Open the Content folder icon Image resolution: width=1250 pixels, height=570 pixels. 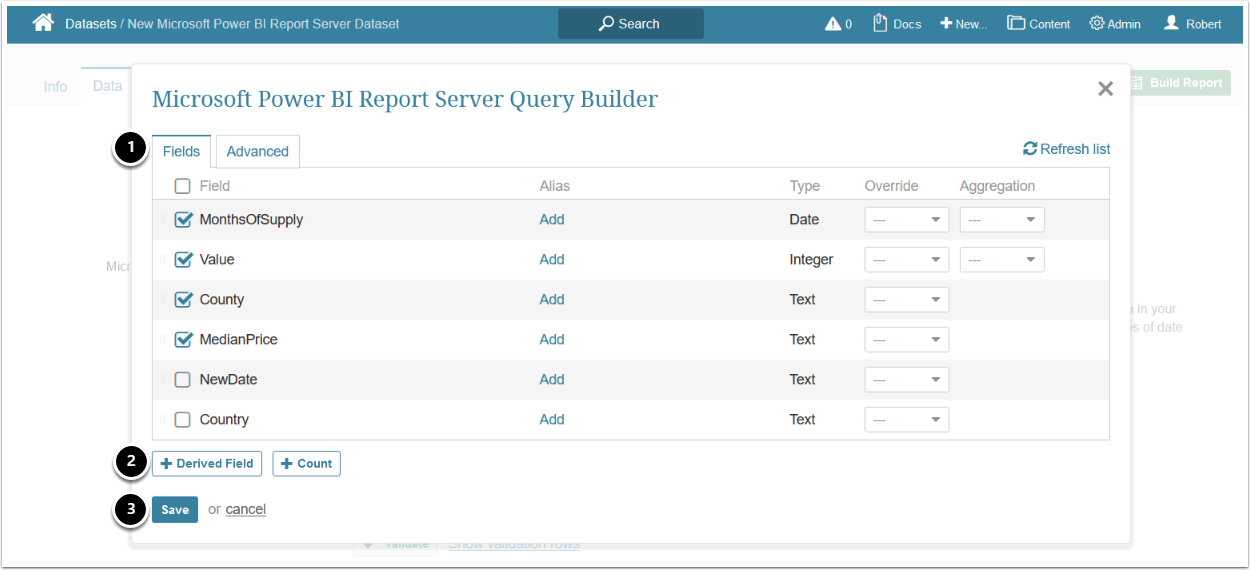pos(1016,23)
